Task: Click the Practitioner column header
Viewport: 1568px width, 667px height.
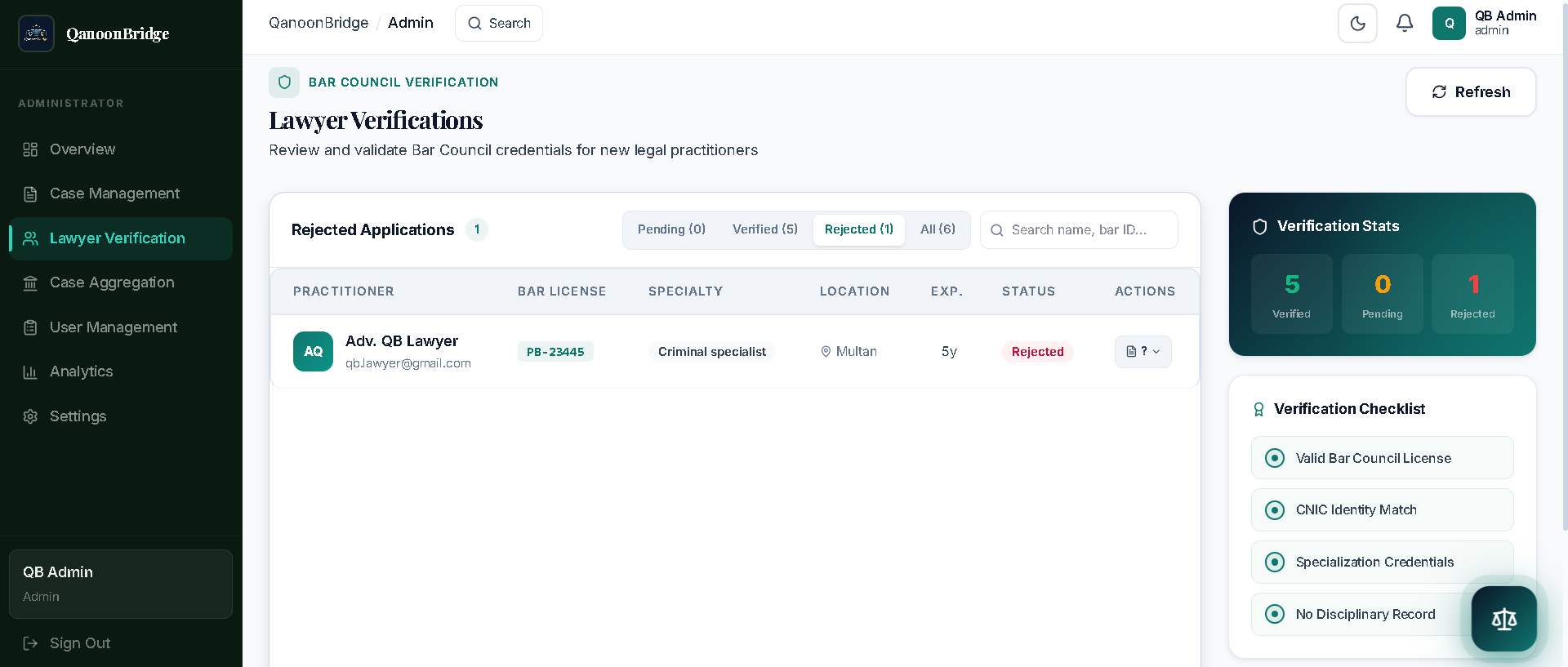Action: (x=344, y=291)
